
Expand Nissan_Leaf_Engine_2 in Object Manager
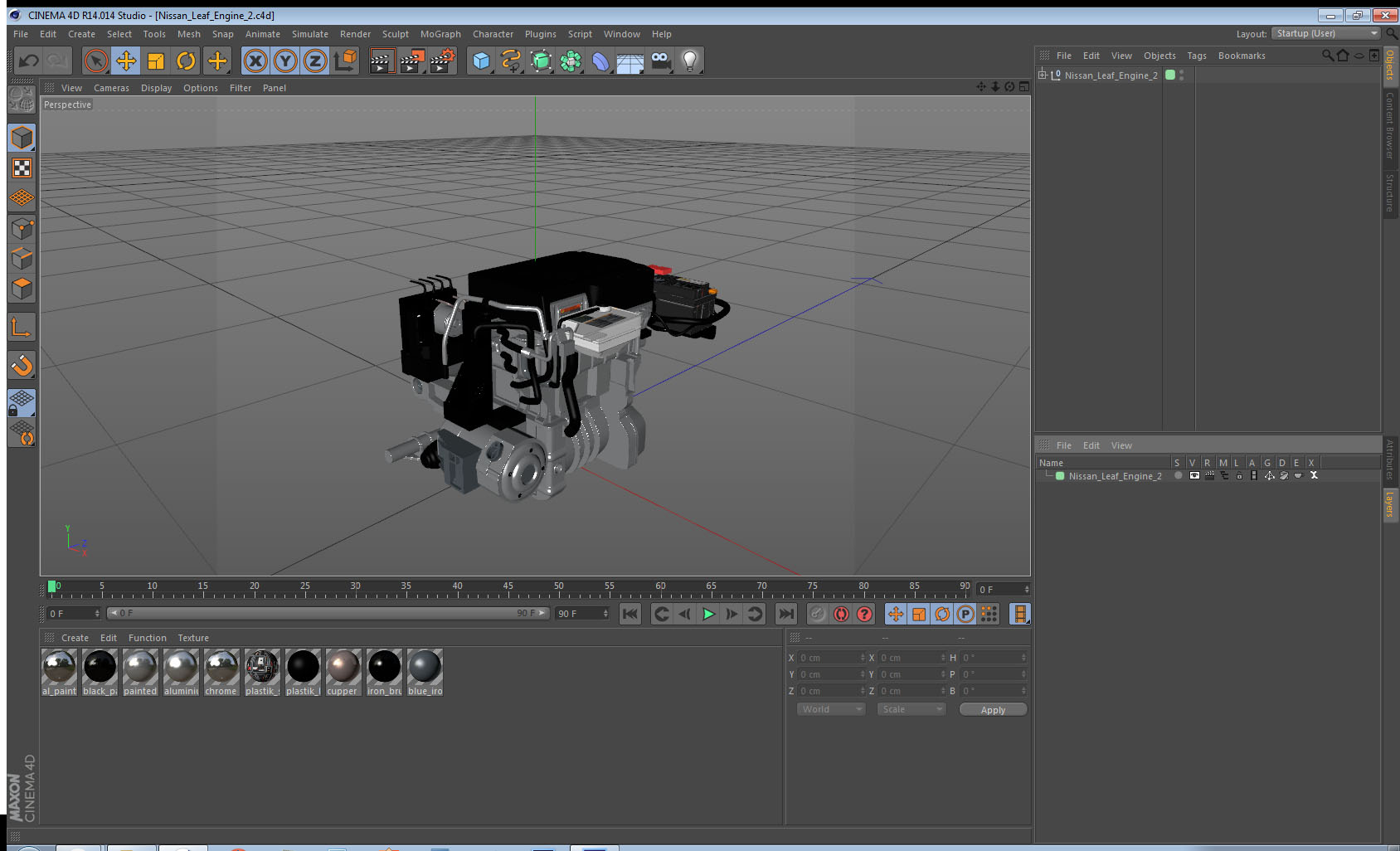click(x=1043, y=75)
